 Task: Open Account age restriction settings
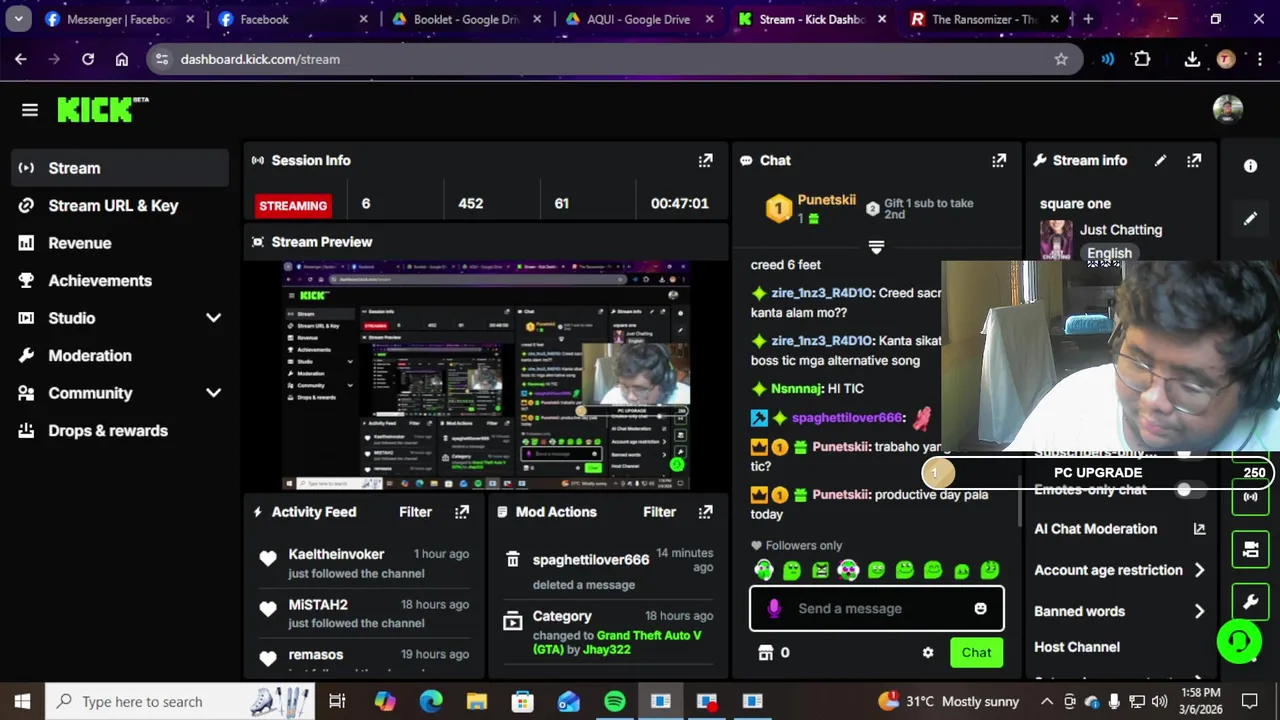tap(1120, 570)
